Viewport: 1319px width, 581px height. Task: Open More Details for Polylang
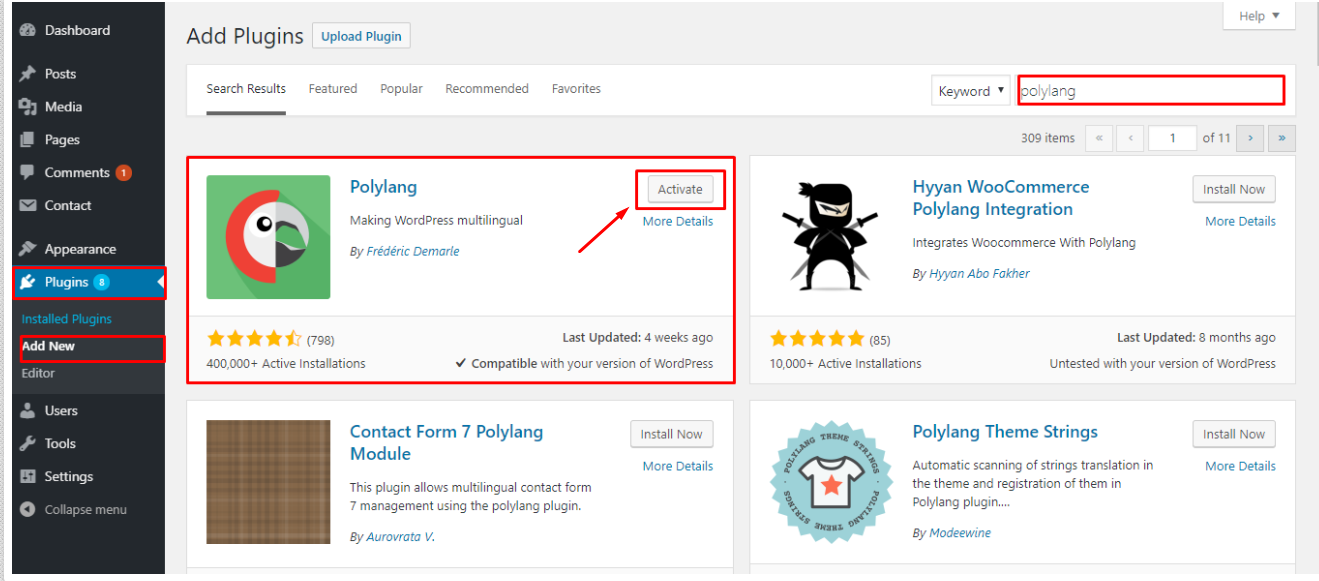tap(678, 221)
